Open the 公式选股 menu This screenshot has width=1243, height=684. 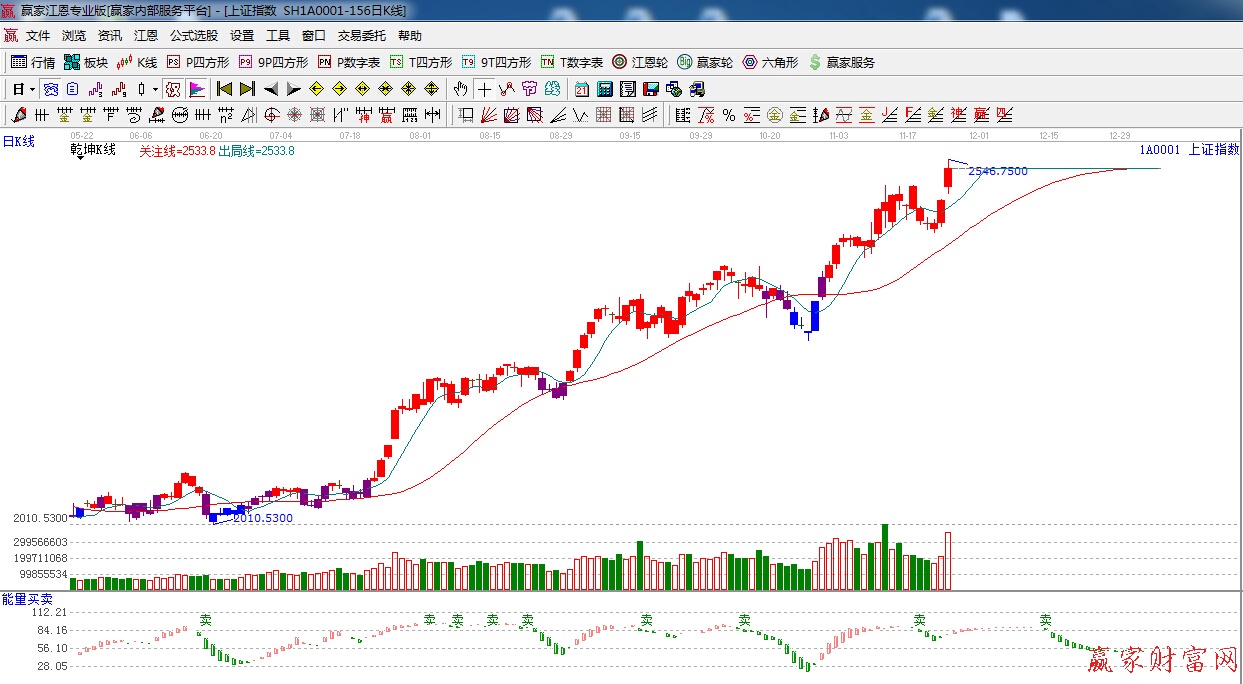pos(193,35)
